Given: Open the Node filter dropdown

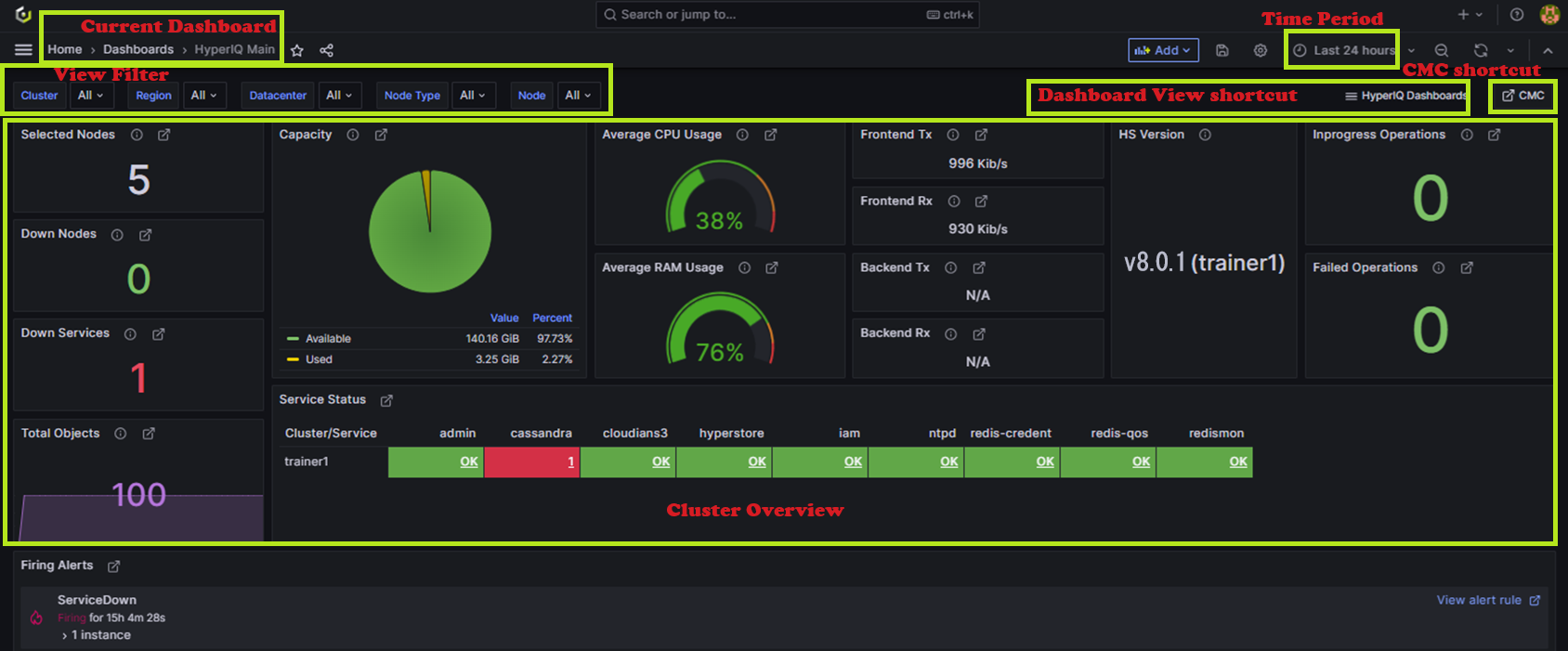Looking at the screenshot, I should pos(579,96).
